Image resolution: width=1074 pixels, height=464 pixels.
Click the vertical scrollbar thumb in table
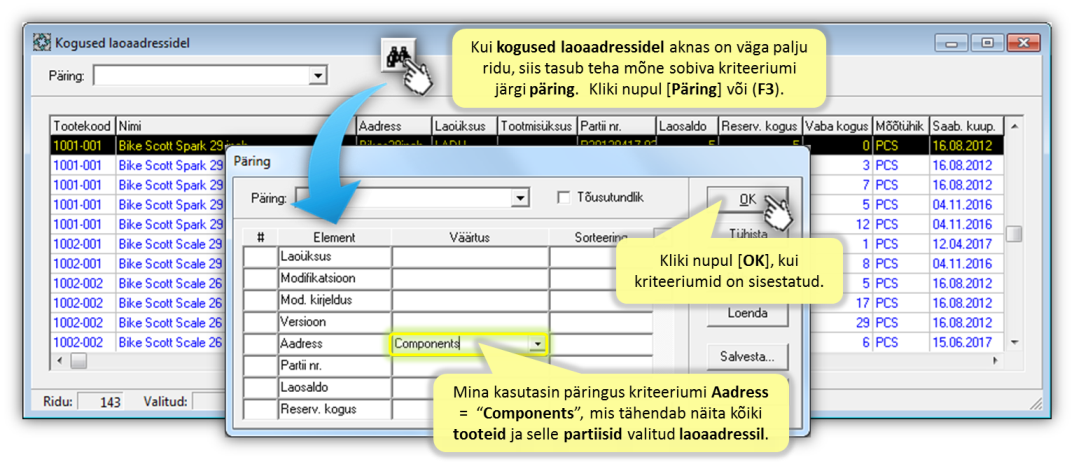(x=1014, y=234)
